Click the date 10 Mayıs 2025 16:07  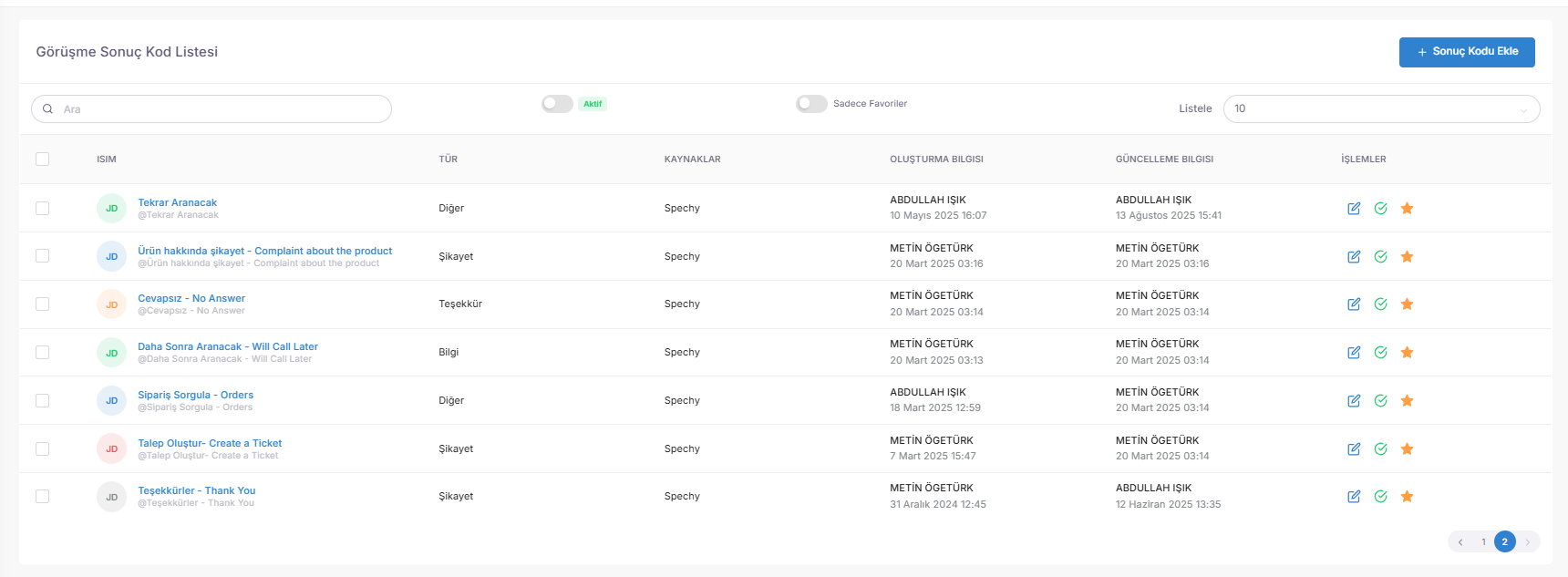[938, 216]
